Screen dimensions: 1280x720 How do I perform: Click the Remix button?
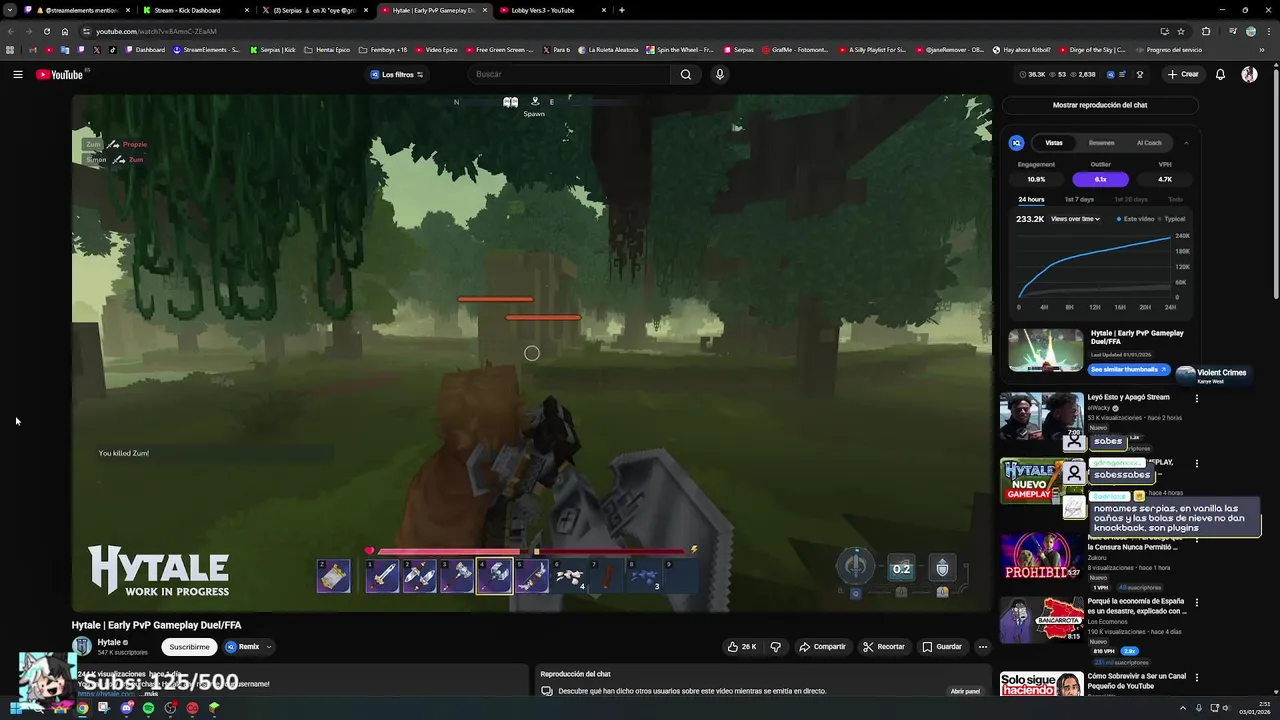coord(242,647)
